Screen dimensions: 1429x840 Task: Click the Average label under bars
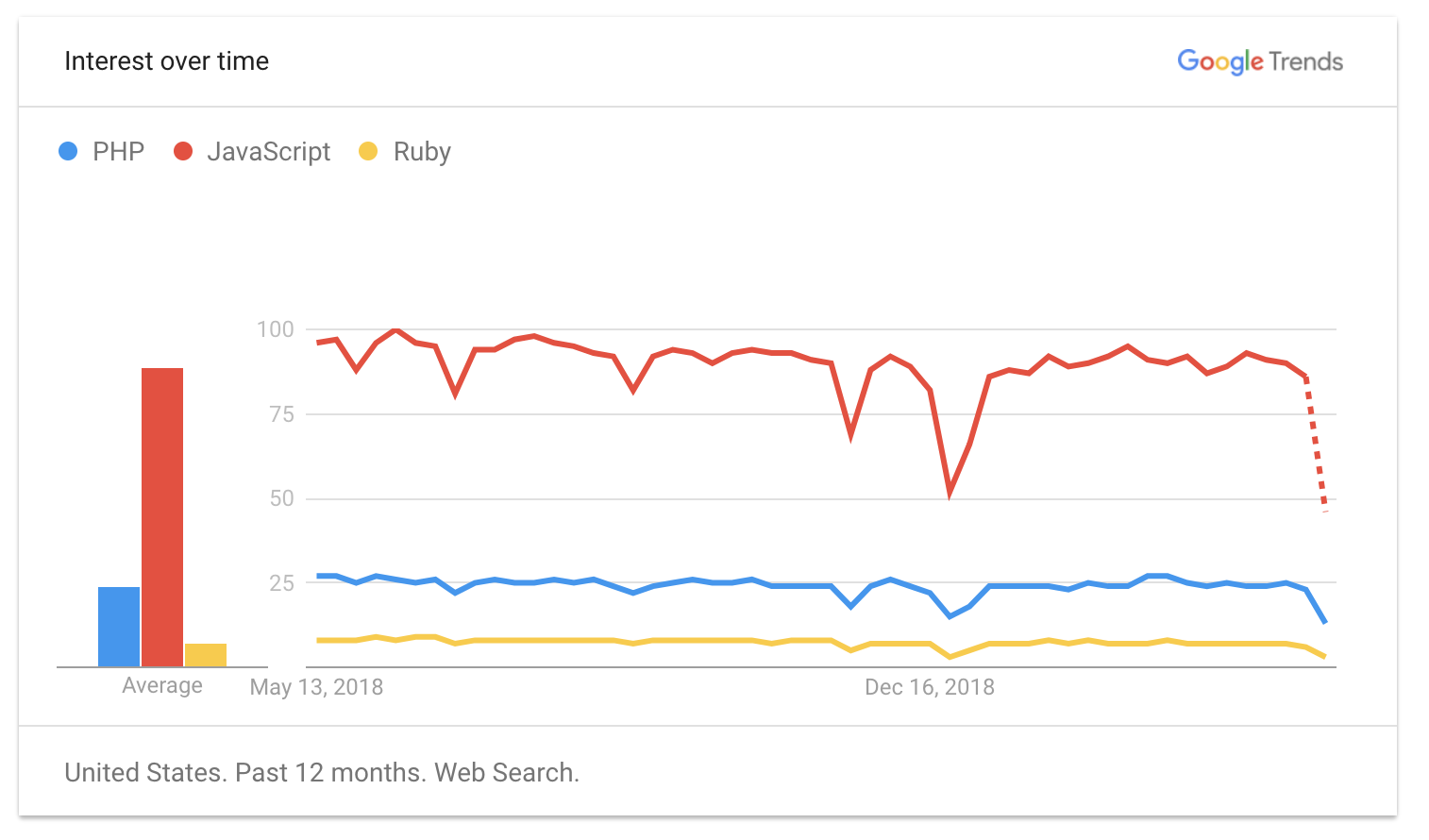click(x=162, y=685)
